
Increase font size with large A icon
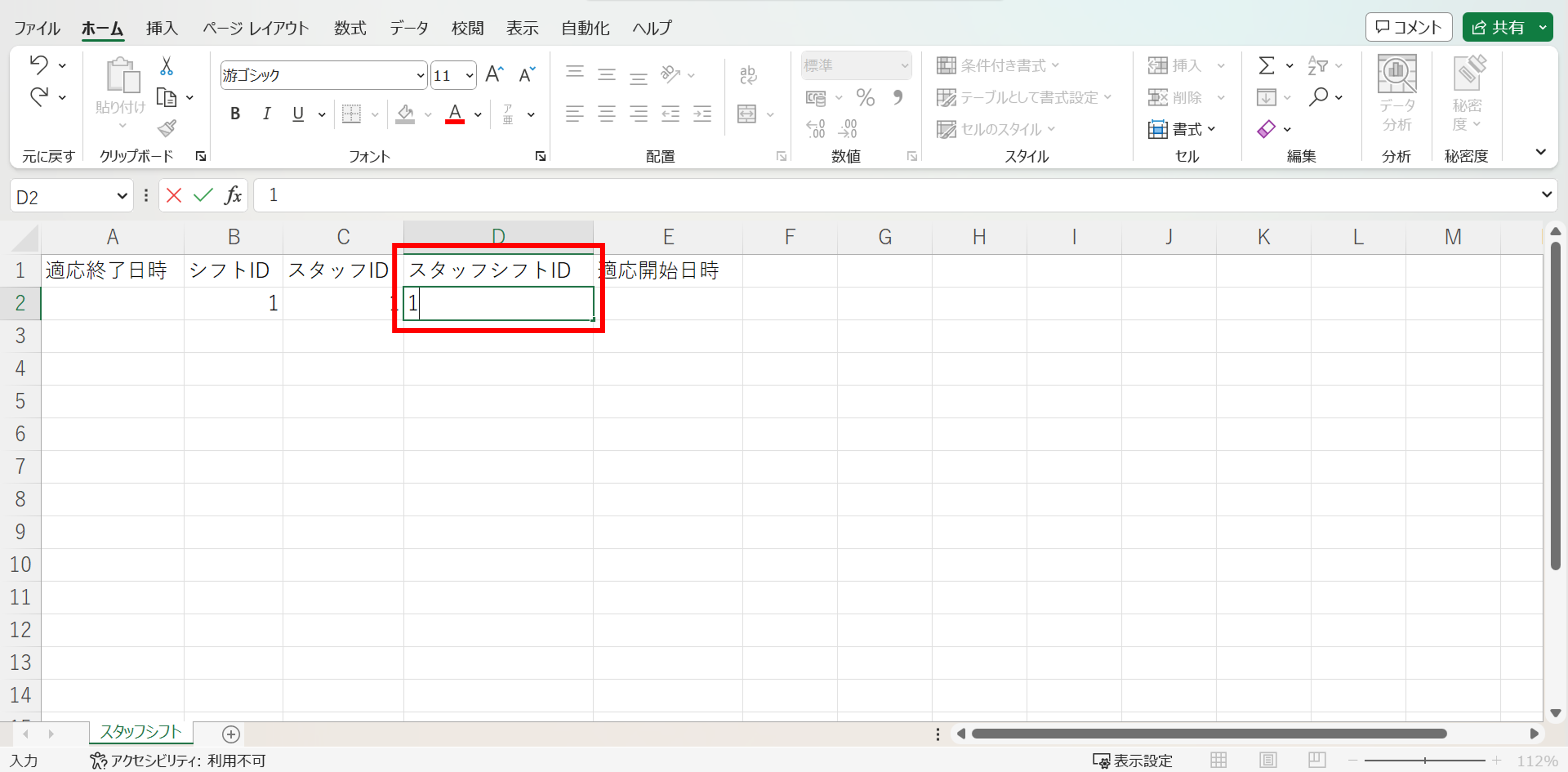(x=494, y=74)
